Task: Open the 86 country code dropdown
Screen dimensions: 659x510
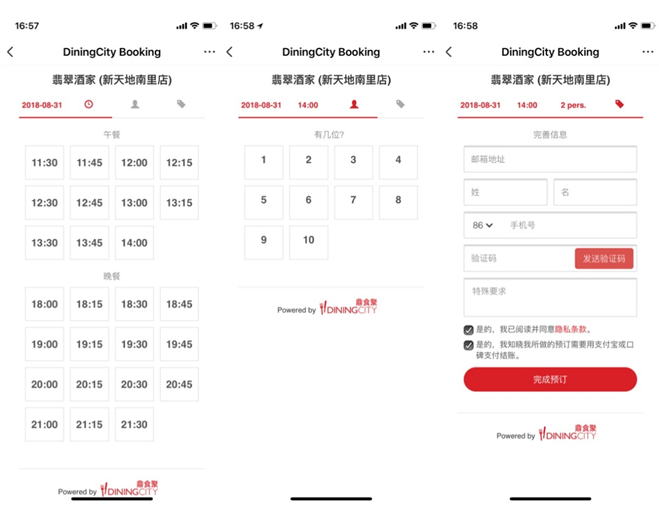Action: [x=482, y=225]
